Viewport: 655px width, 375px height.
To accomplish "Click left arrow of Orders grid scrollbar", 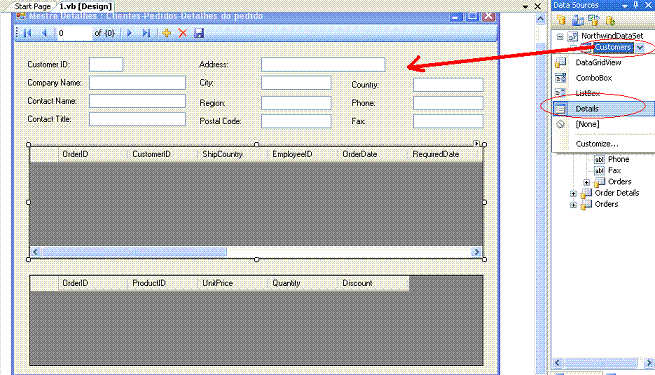I will 36,252.
